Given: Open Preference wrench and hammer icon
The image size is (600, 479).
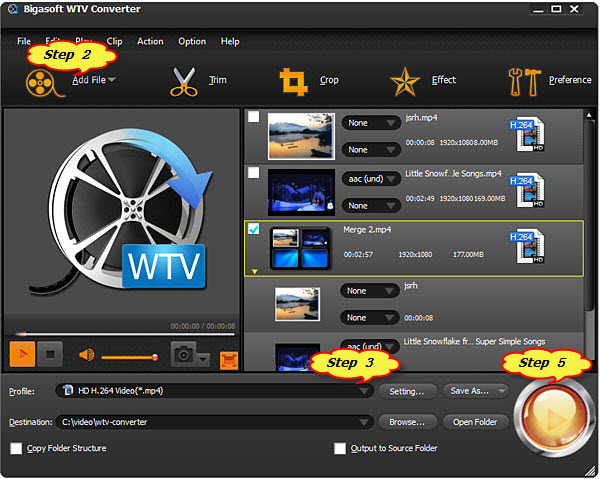Looking at the screenshot, I should click(524, 82).
